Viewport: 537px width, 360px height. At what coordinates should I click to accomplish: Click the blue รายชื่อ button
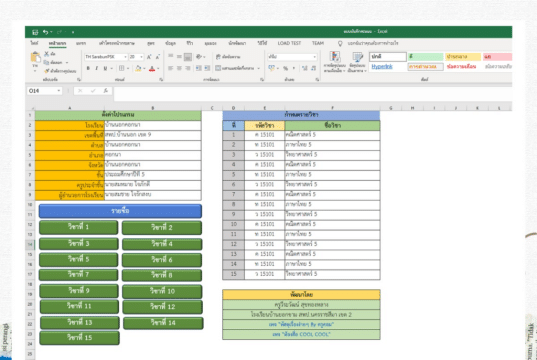click(x=120, y=211)
